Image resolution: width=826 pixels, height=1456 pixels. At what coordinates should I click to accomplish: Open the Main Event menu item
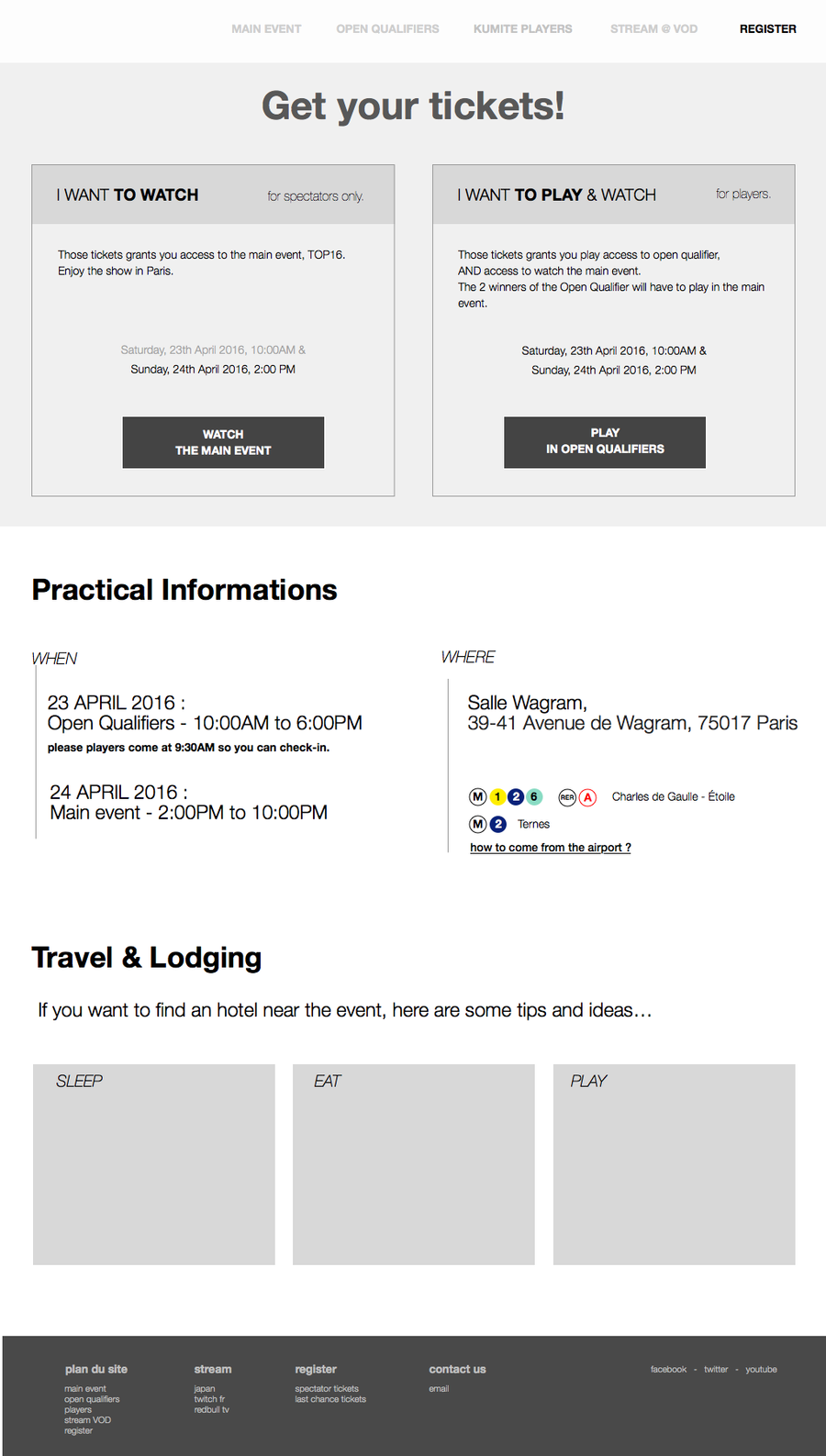click(x=266, y=29)
